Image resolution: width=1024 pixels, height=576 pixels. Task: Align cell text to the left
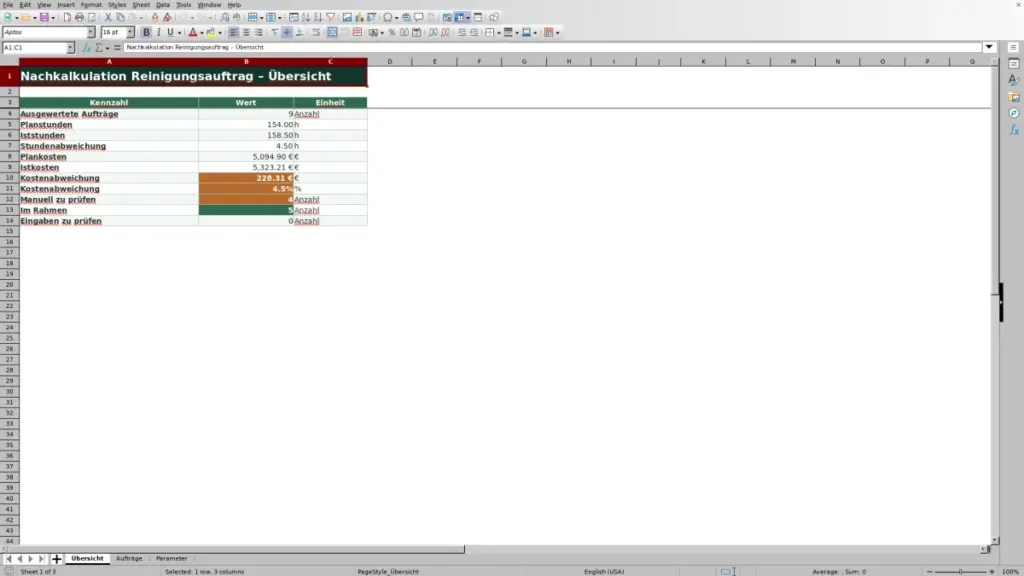tap(234, 33)
